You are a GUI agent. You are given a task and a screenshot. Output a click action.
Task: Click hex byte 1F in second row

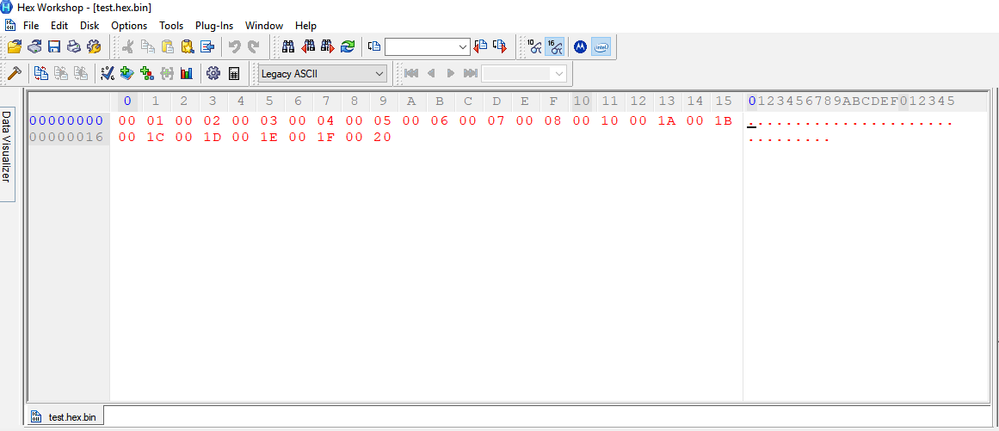pos(326,137)
